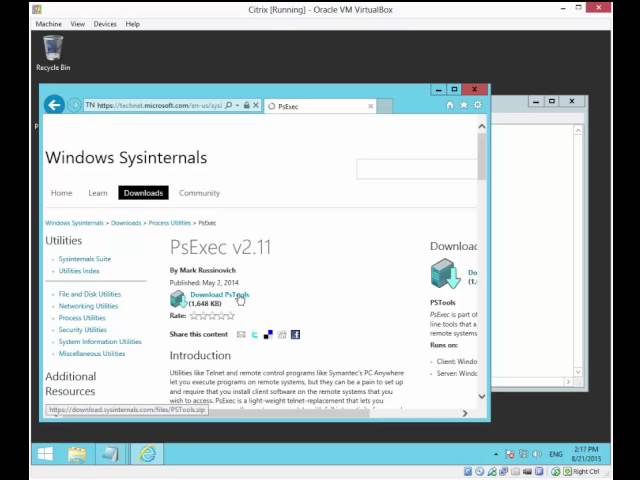Click the Process Utilities breadcrumb link
Image resolution: width=640 pixels, height=480 pixels.
coord(169,223)
